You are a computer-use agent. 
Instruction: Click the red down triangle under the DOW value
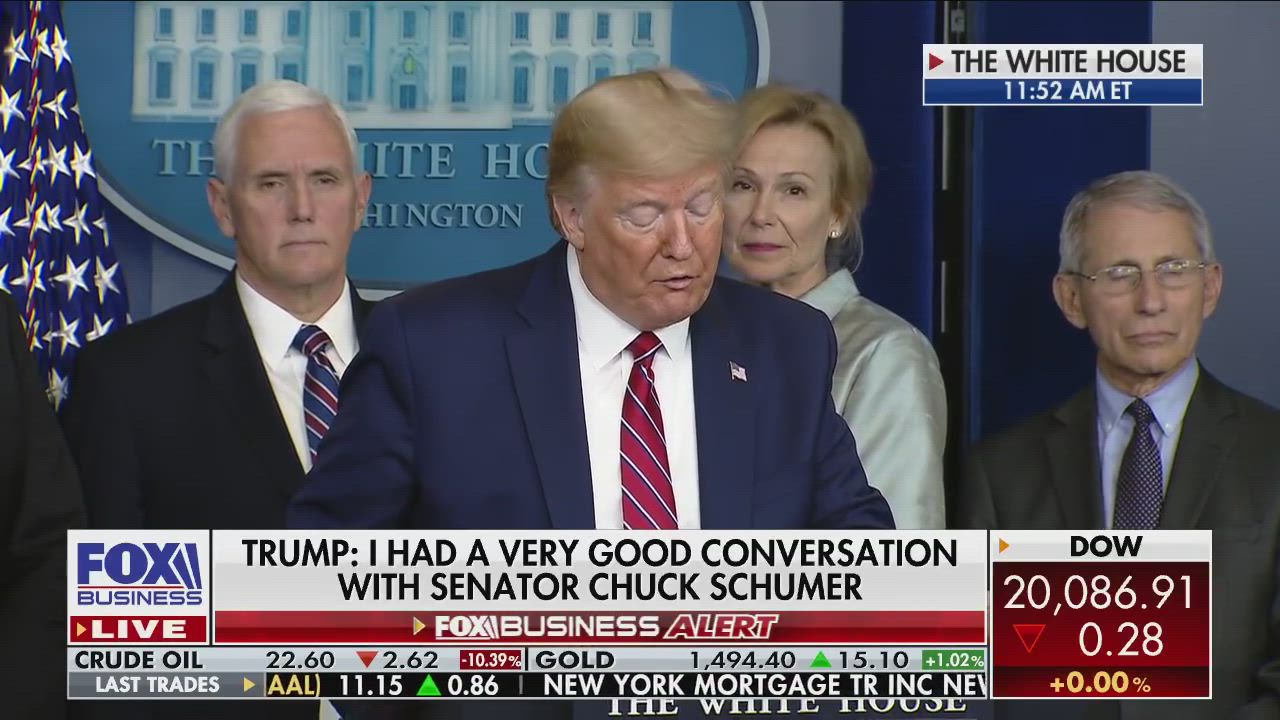click(x=1029, y=639)
